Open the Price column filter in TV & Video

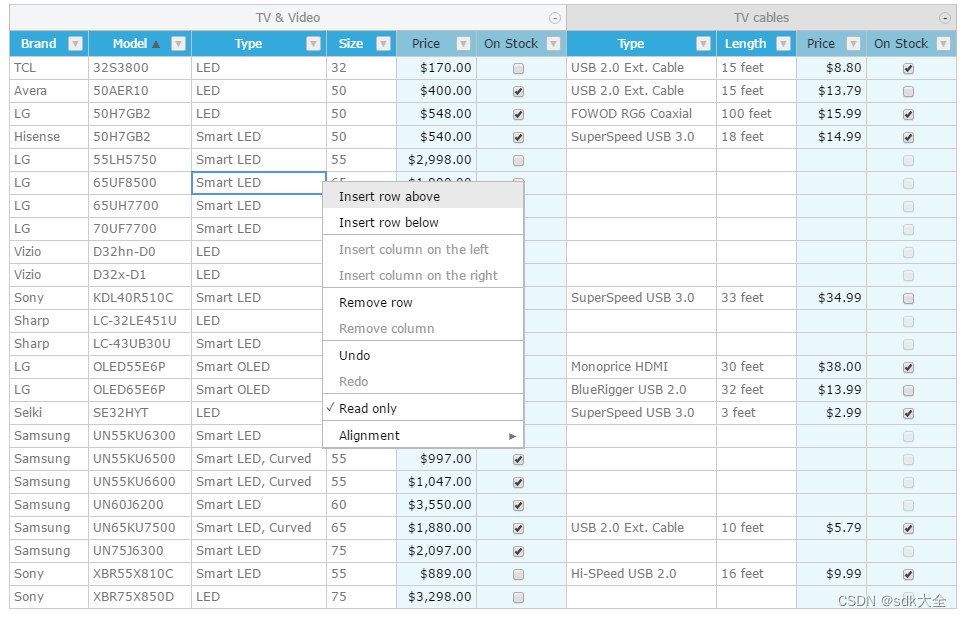pos(463,43)
